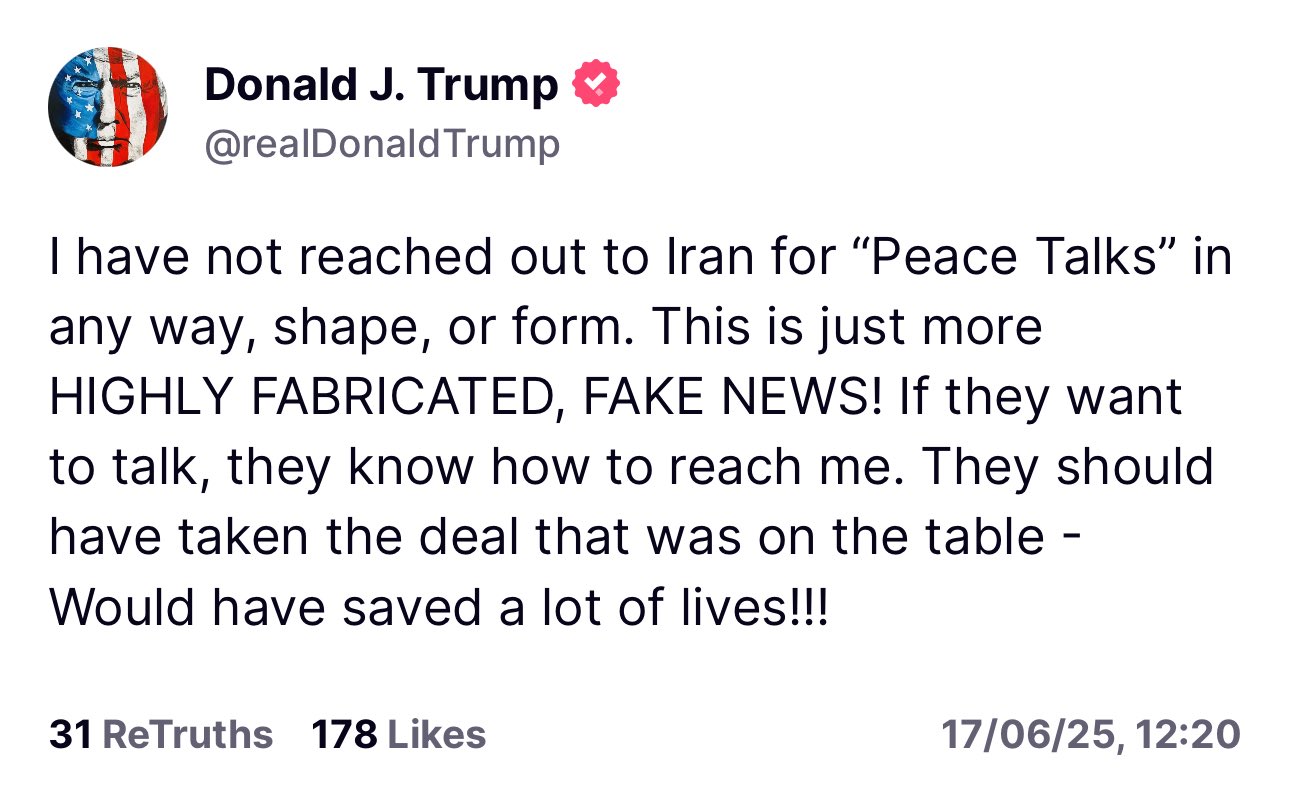The width and height of the screenshot is (1290, 792).
Task: Select the word Likes label
Action: click(437, 735)
